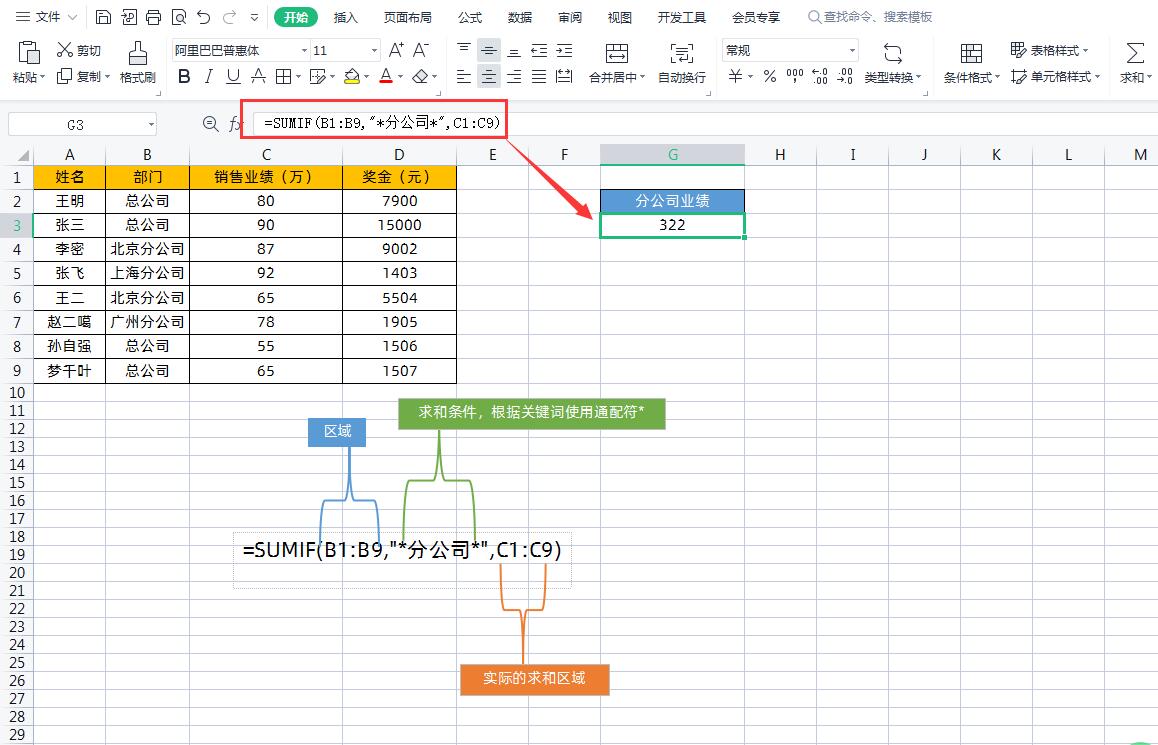Viewport: 1158px width, 745px height.
Task: Click the Print icon
Action: (153, 17)
